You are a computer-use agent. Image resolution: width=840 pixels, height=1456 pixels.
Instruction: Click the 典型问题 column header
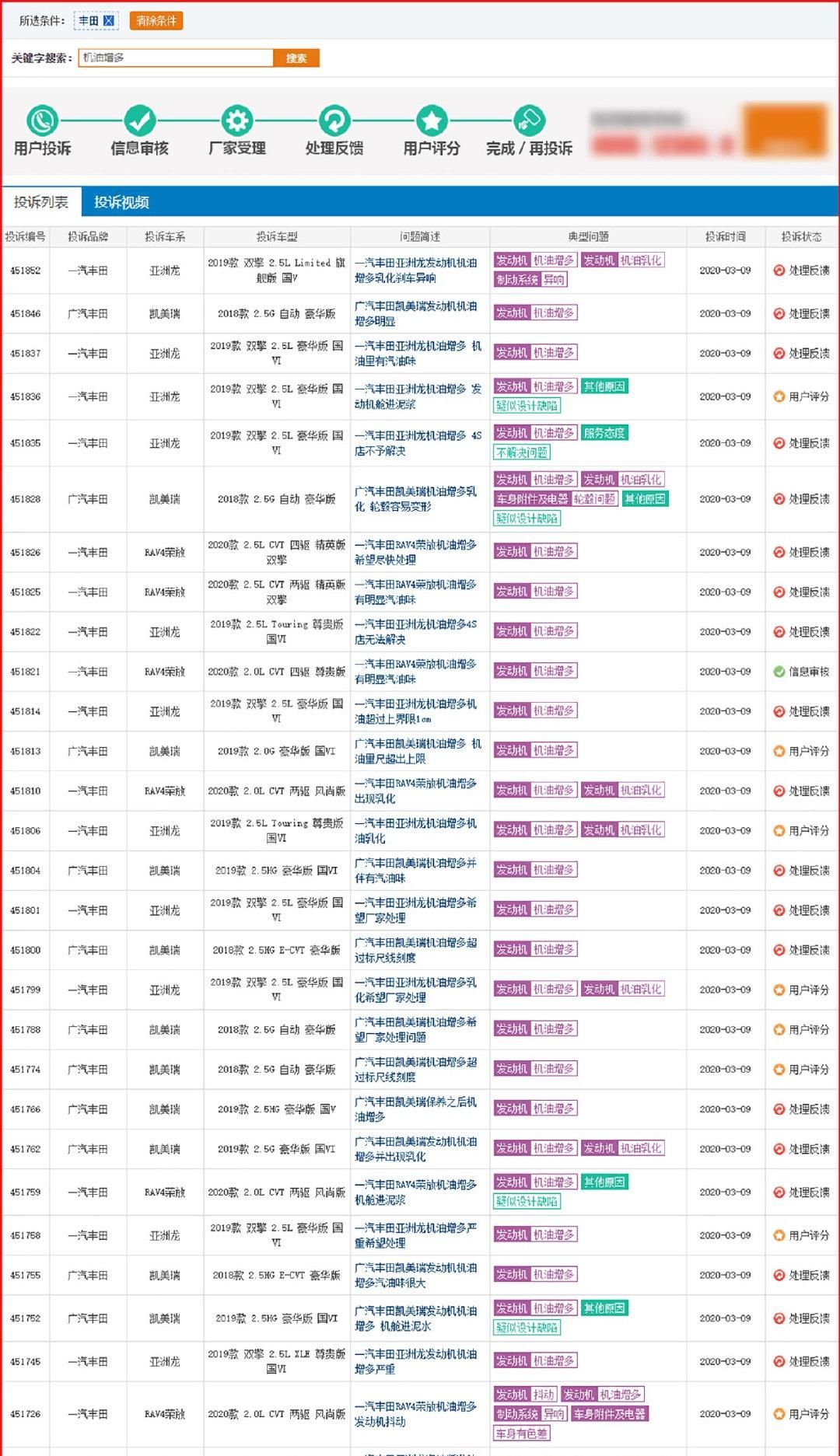tap(588, 236)
